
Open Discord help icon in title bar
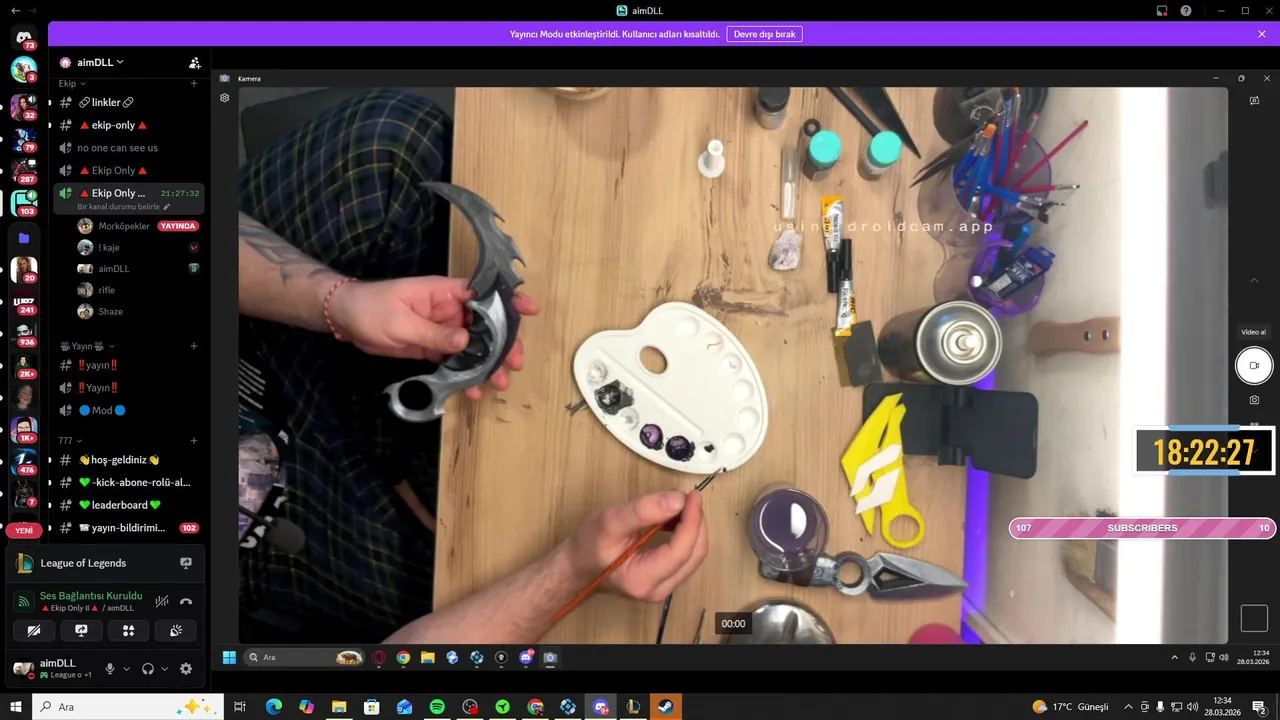pyautogui.click(x=1186, y=11)
